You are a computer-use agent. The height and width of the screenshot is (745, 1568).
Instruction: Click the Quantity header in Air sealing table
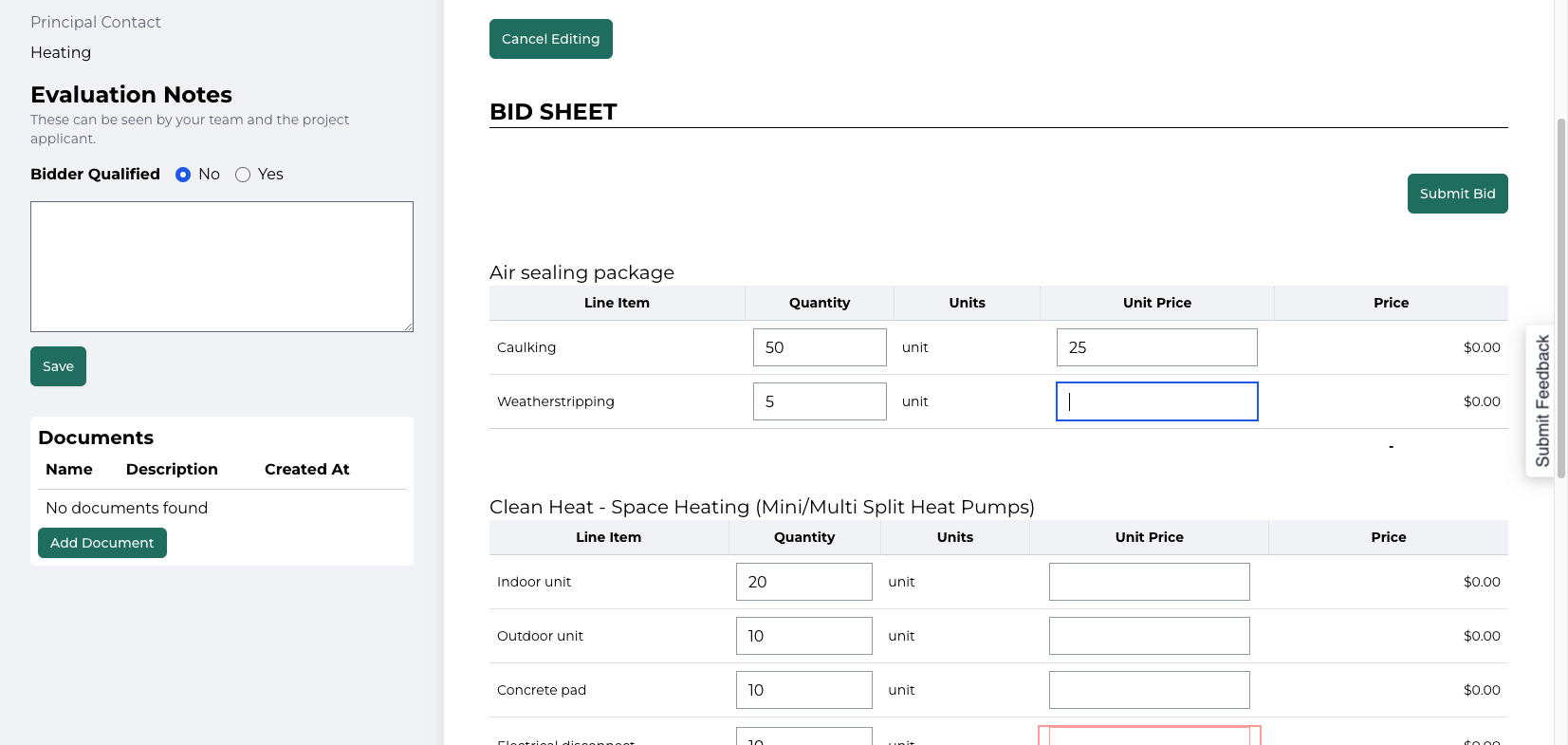(x=820, y=303)
